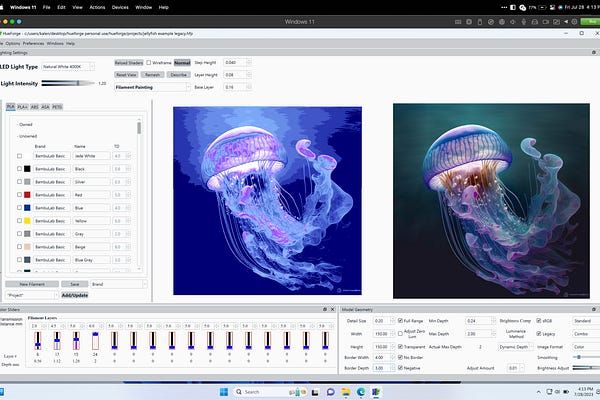Expand the Project dropdown near Add/Update
The image size is (600, 400).
[x=32, y=296]
